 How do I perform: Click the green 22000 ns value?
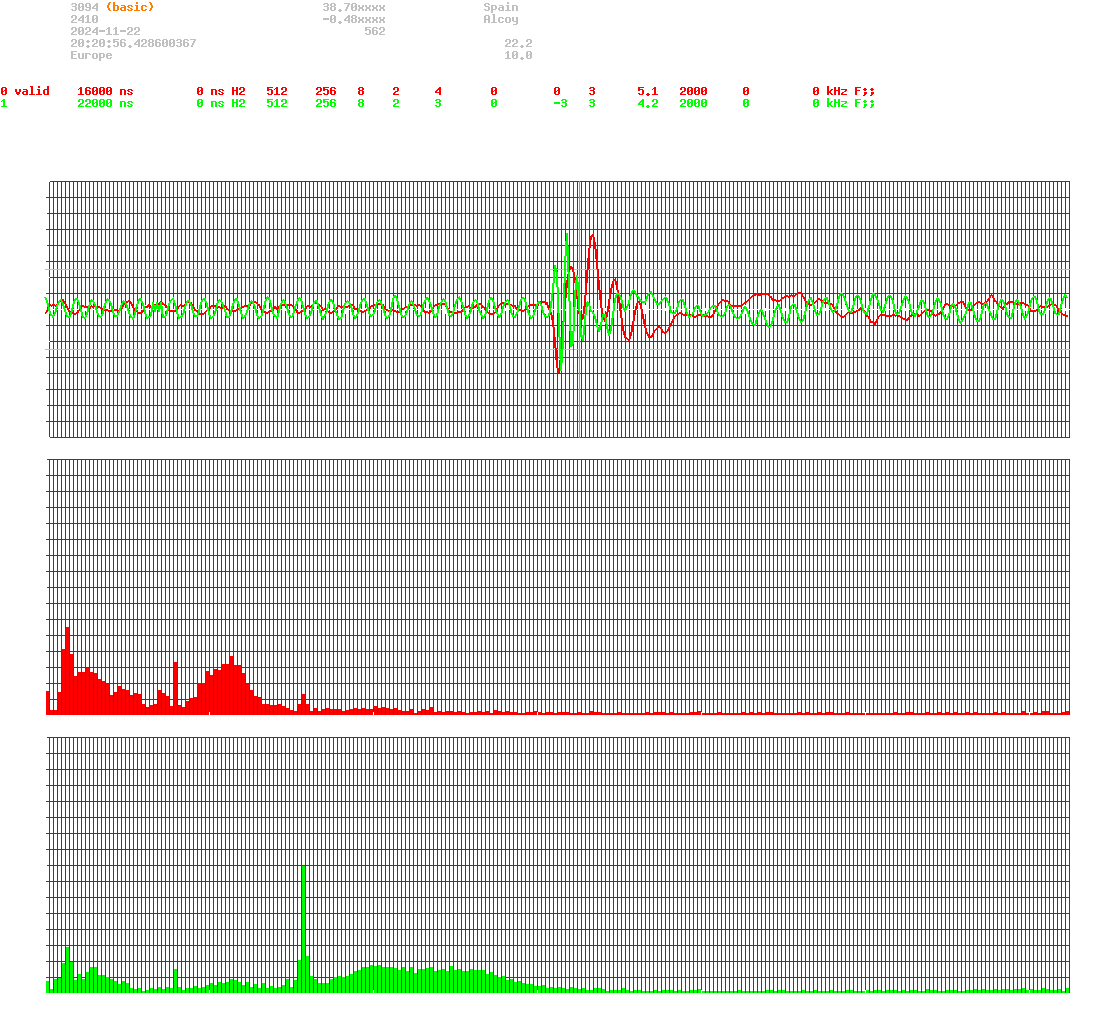point(105,103)
